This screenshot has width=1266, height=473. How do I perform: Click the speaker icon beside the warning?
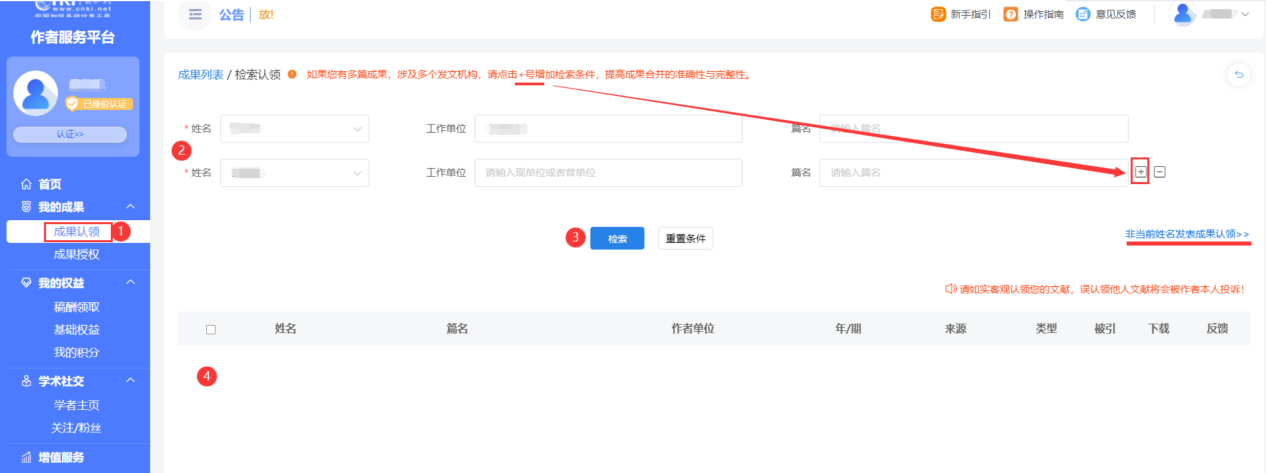click(951, 288)
